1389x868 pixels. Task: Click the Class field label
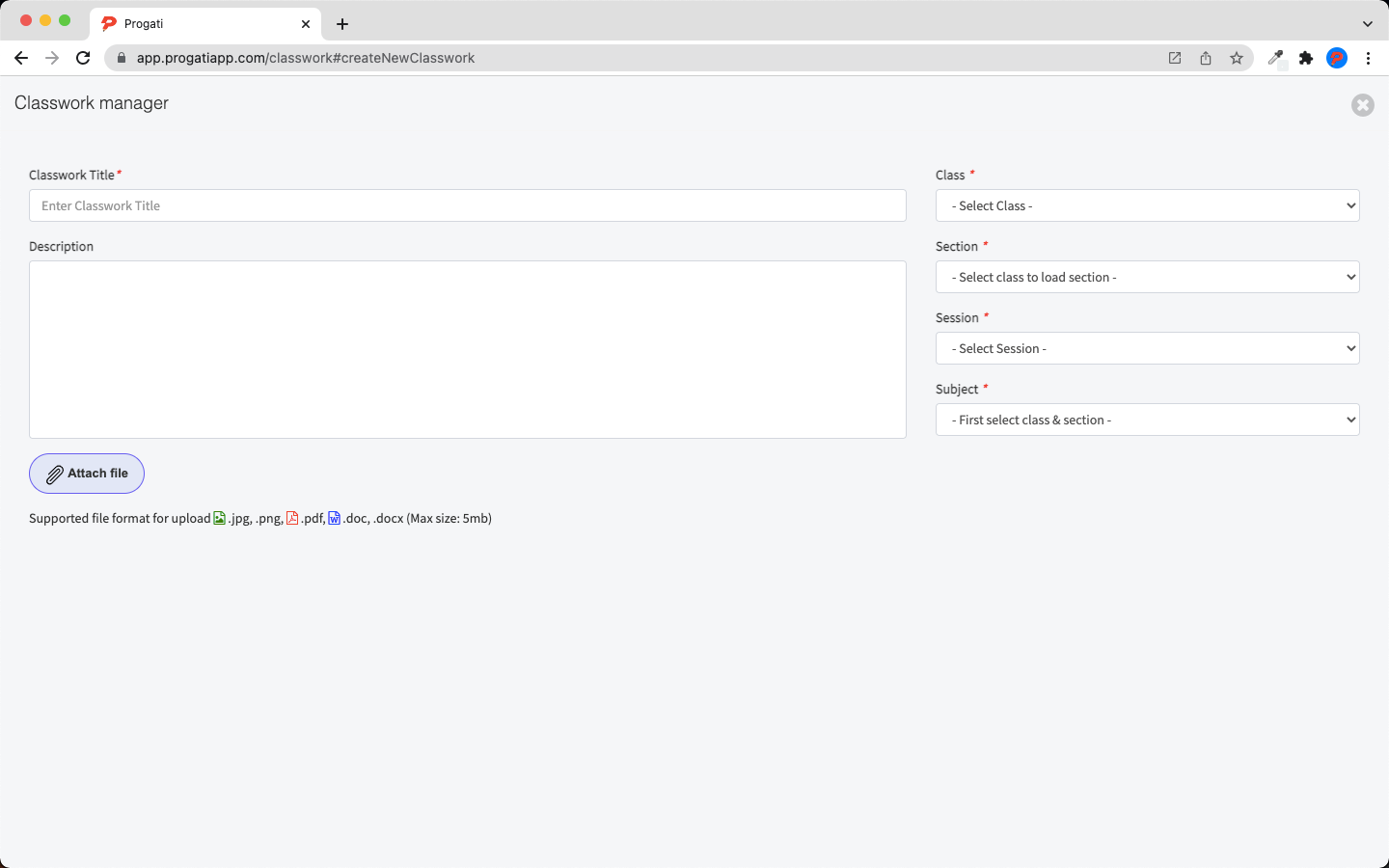(x=950, y=175)
